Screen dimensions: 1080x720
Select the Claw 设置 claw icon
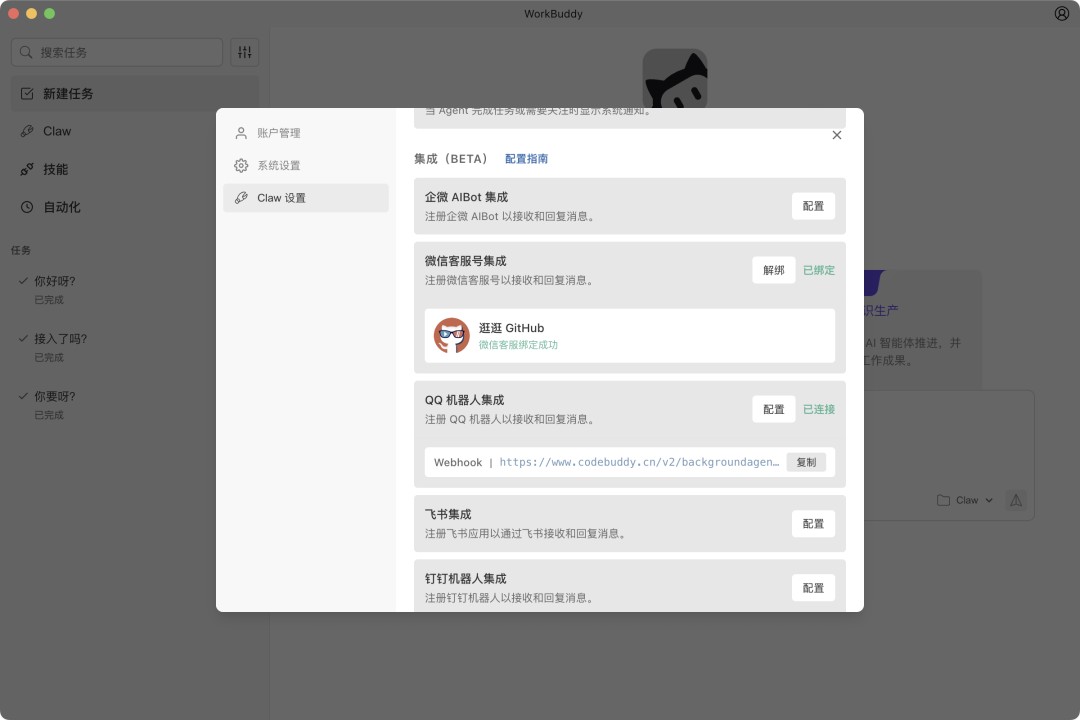click(x=241, y=197)
